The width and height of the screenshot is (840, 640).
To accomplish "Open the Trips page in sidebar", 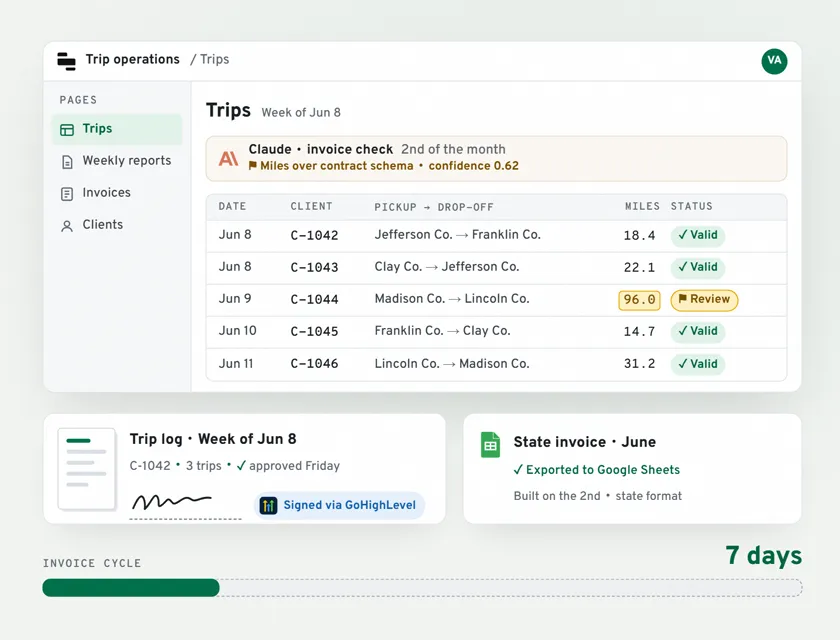I will [117, 129].
